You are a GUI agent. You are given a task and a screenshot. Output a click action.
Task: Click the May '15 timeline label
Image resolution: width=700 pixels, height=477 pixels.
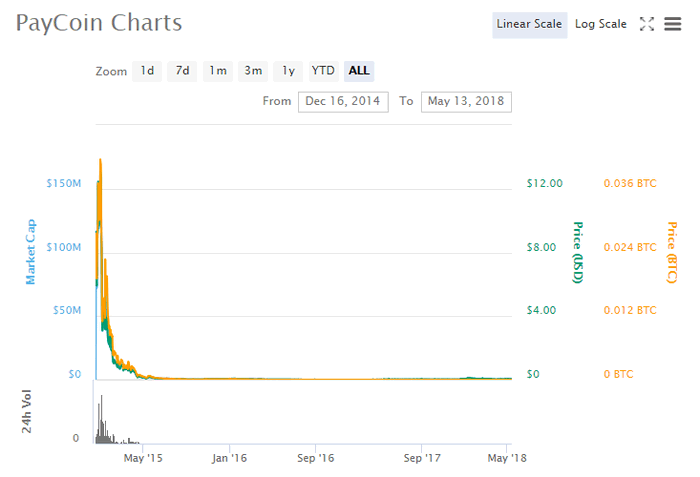point(143,458)
